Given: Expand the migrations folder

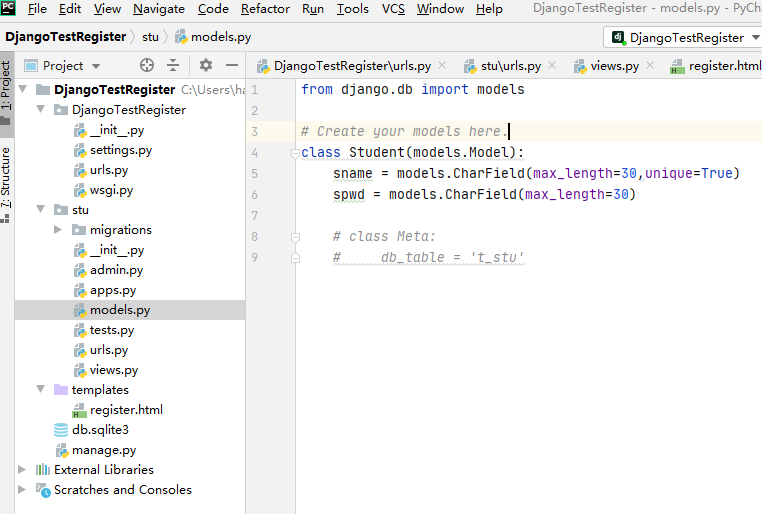Looking at the screenshot, I should coord(59,230).
